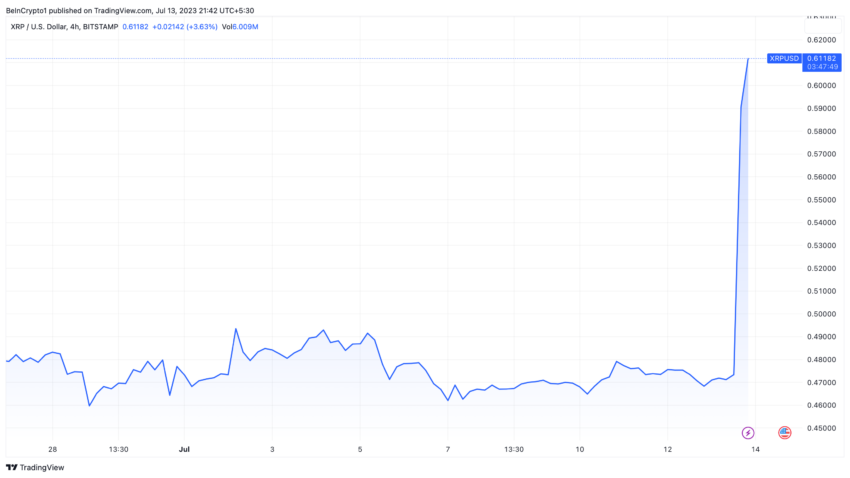Click the XRPUSD symbol price tag
The width and height of the screenshot is (850, 478).
[x=784, y=59]
